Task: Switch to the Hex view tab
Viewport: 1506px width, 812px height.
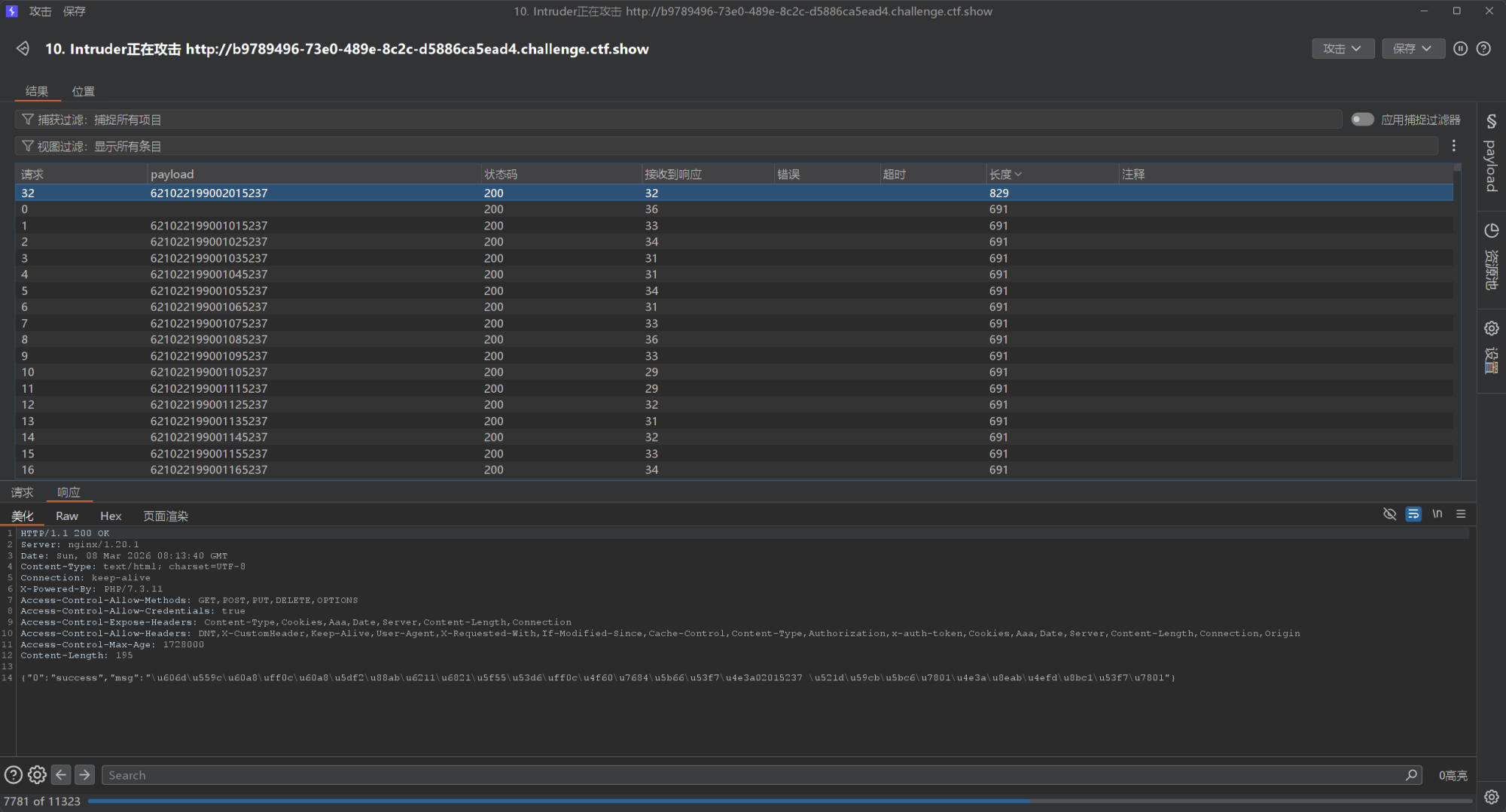Action: 111,516
